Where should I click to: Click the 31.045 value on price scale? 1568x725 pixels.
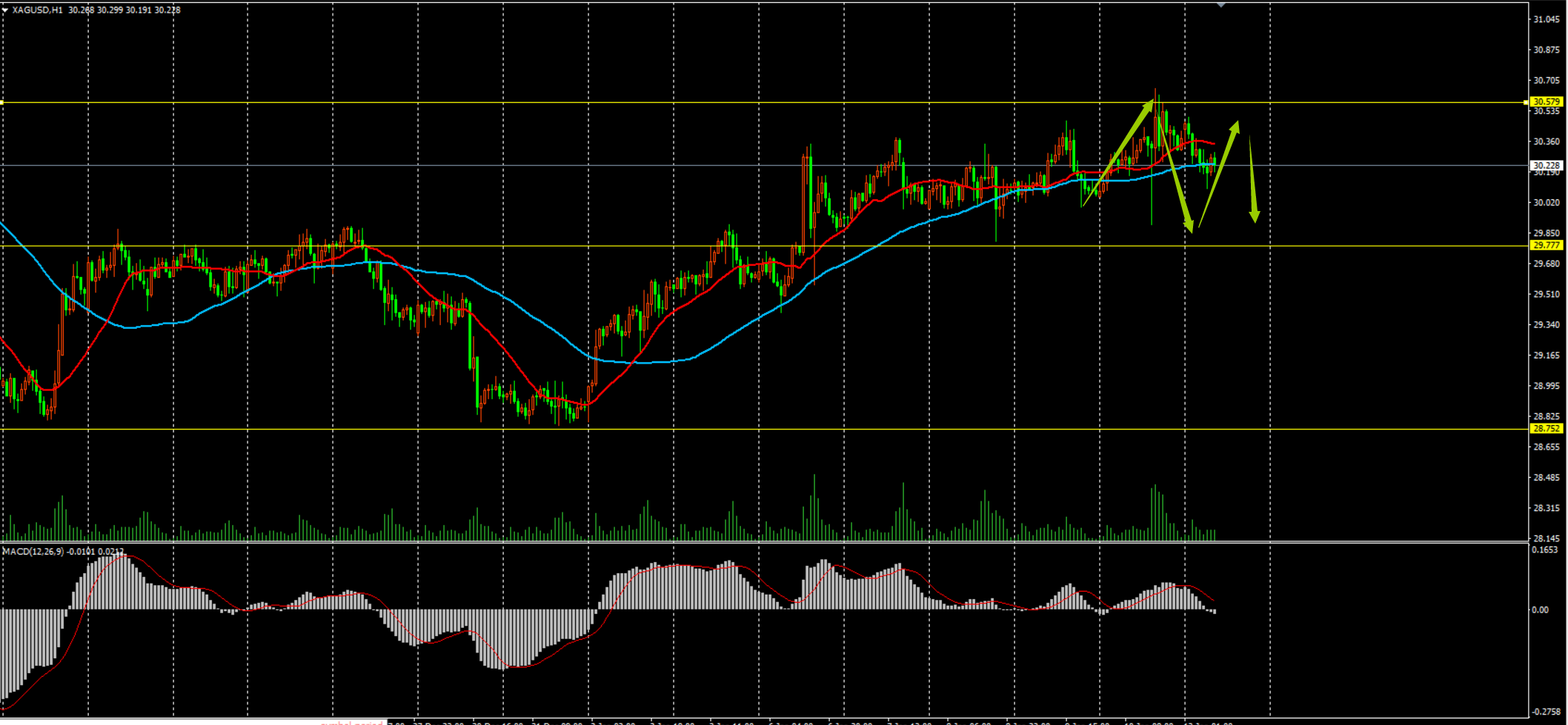point(1547,19)
